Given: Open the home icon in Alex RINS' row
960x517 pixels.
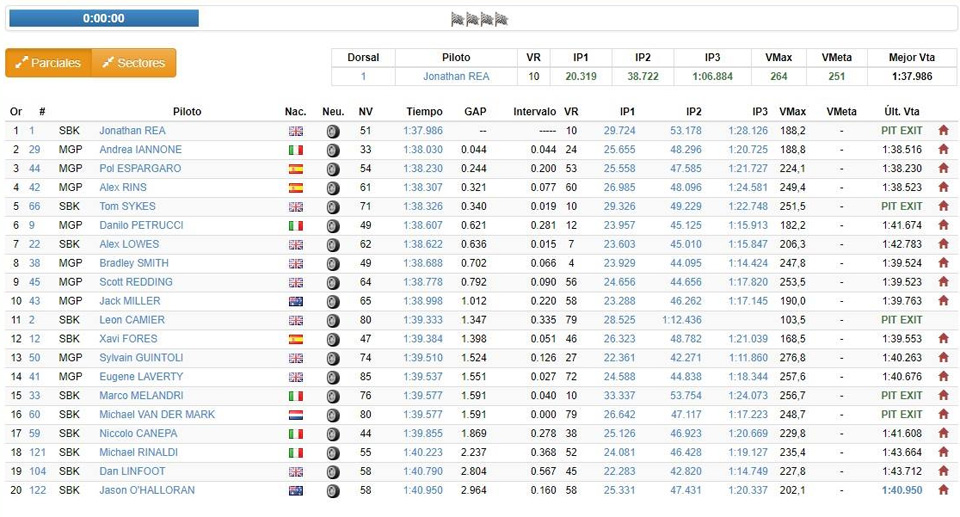Looking at the screenshot, I should 943,187.
